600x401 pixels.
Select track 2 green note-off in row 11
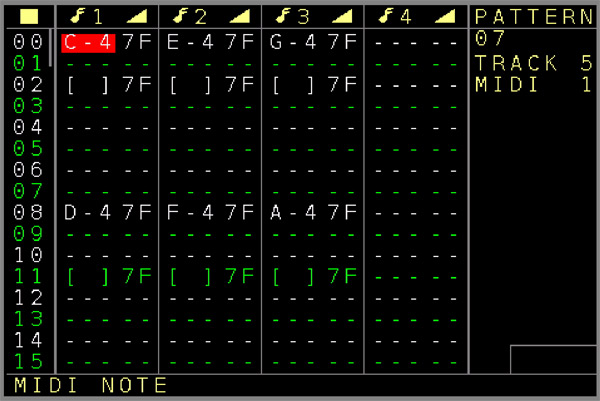tap(191, 277)
